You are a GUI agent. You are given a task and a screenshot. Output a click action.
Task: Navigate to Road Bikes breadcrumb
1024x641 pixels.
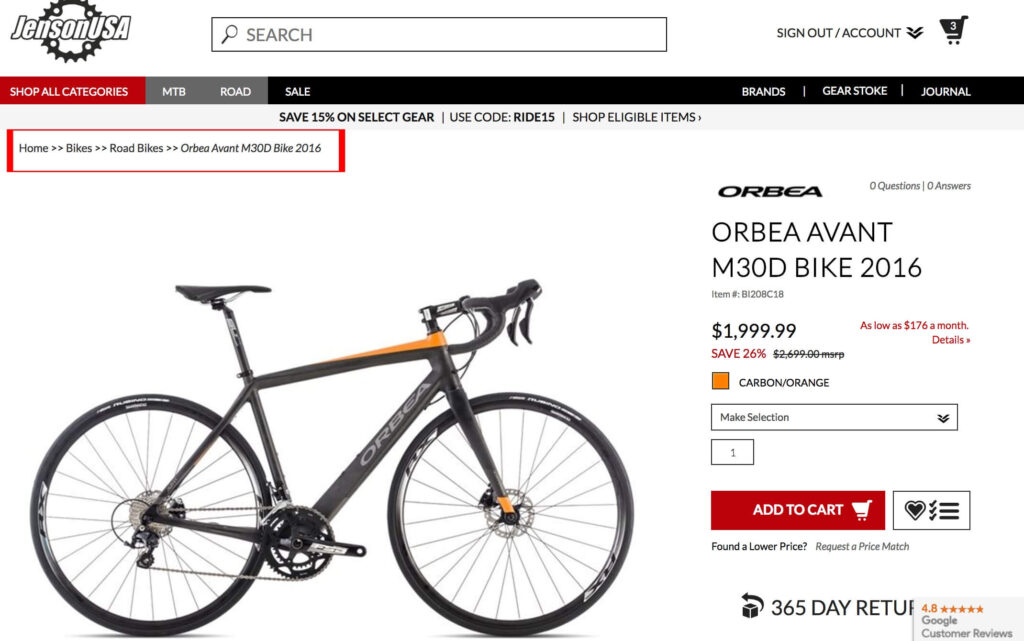point(136,148)
